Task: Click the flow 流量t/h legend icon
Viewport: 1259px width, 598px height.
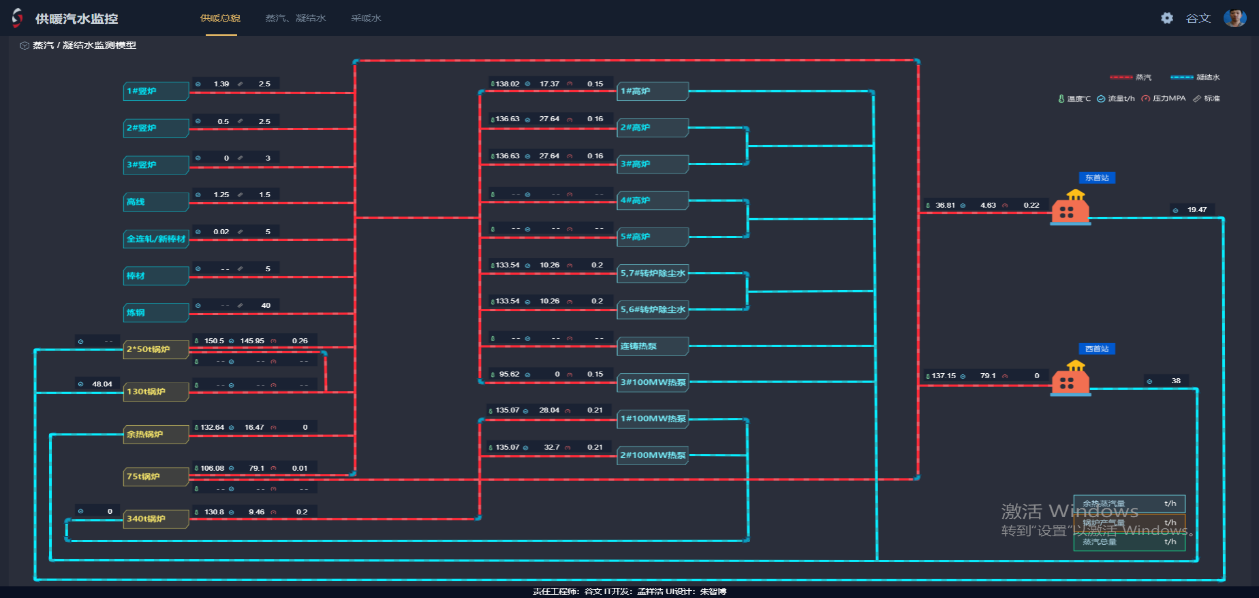Action: click(x=1101, y=99)
